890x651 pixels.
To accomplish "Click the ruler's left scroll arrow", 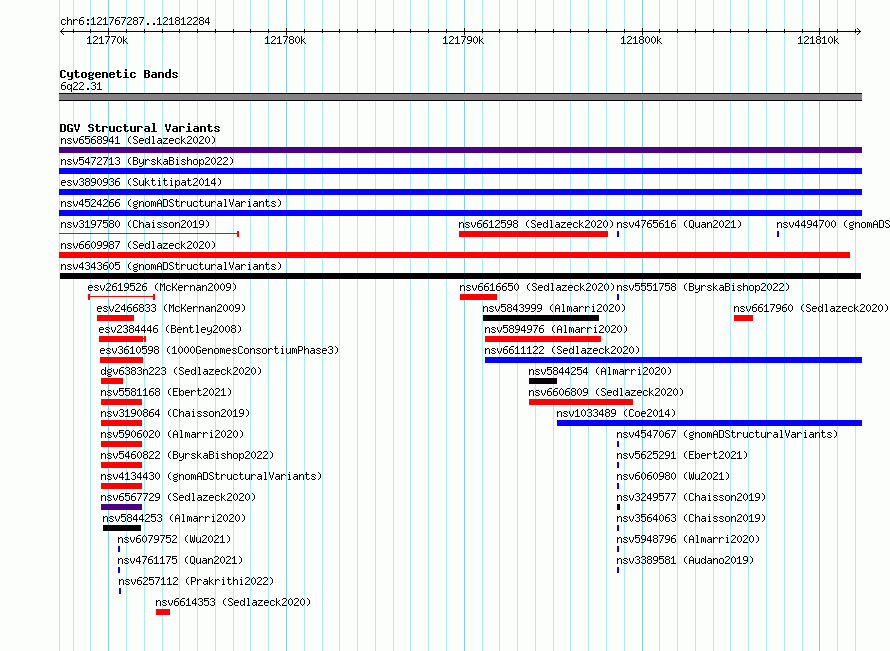I will (x=62, y=31).
